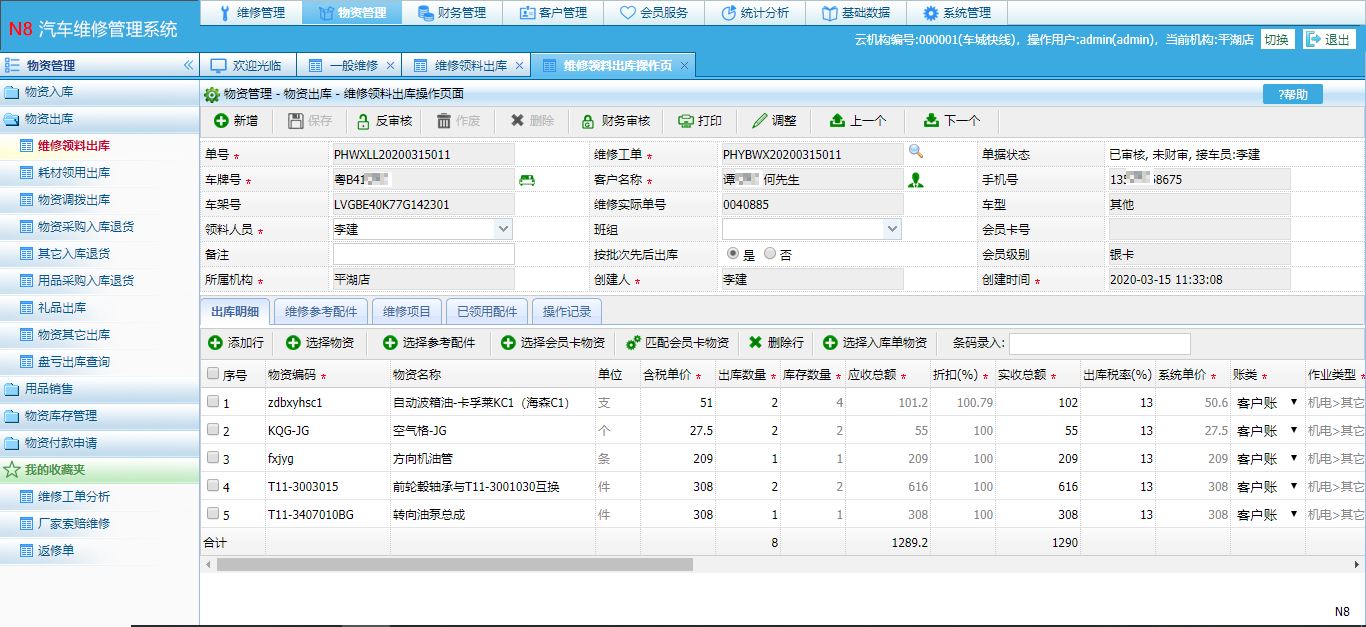Click the ?帮助 help button
Screen dimensions: 1366x627
[x=1293, y=94]
